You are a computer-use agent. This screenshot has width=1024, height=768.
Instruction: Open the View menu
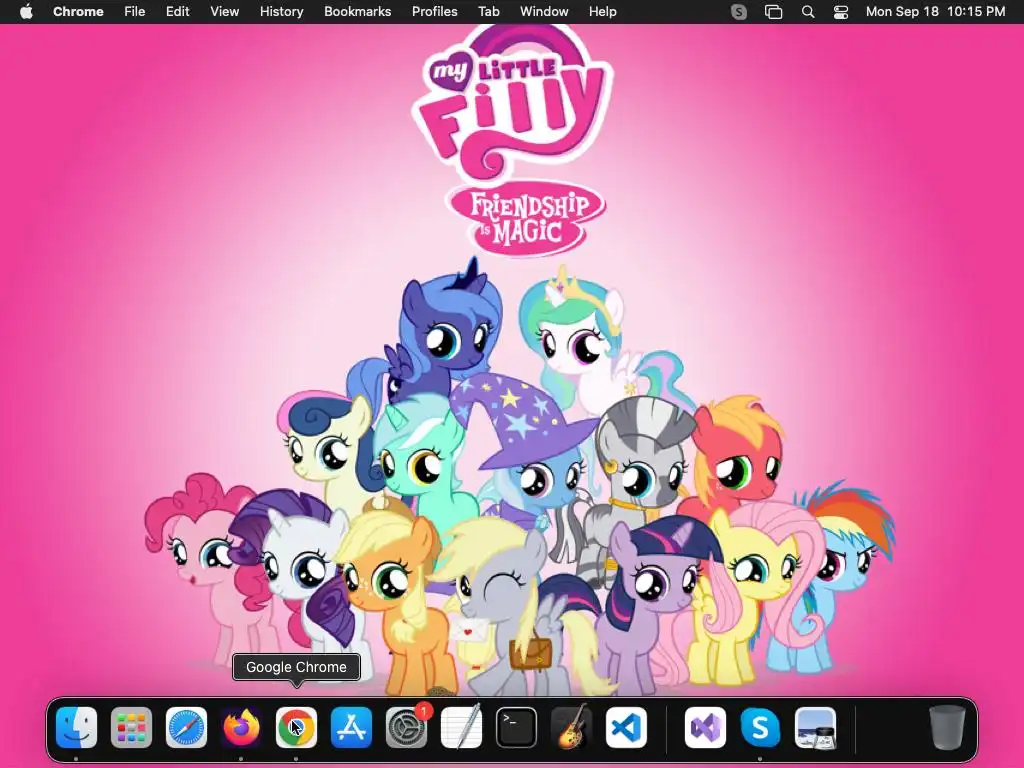point(224,12)
